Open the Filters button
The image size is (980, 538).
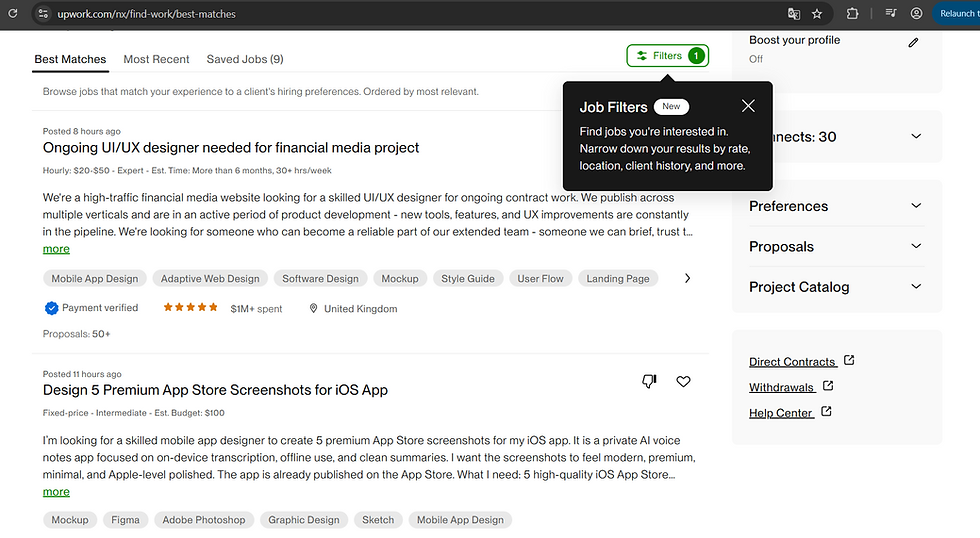coord(667,56)
